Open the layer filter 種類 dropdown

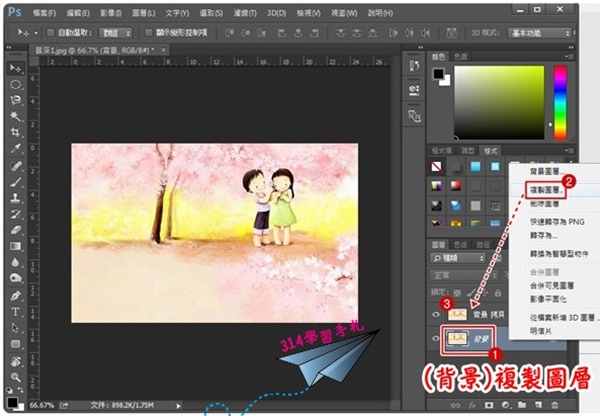click(x=458, y=258)
